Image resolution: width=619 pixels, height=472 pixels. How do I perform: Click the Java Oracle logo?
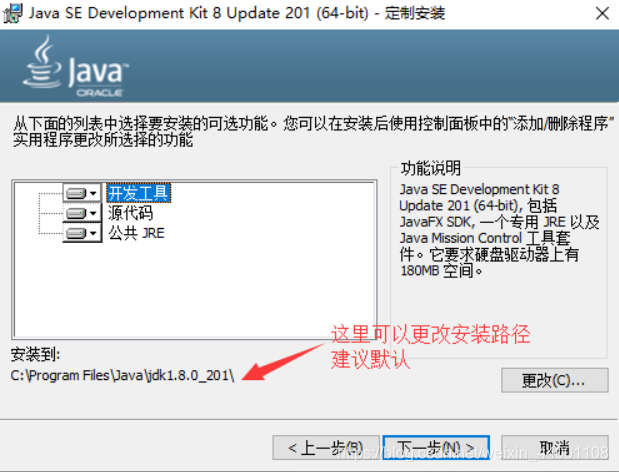click(x=76, y=66)
